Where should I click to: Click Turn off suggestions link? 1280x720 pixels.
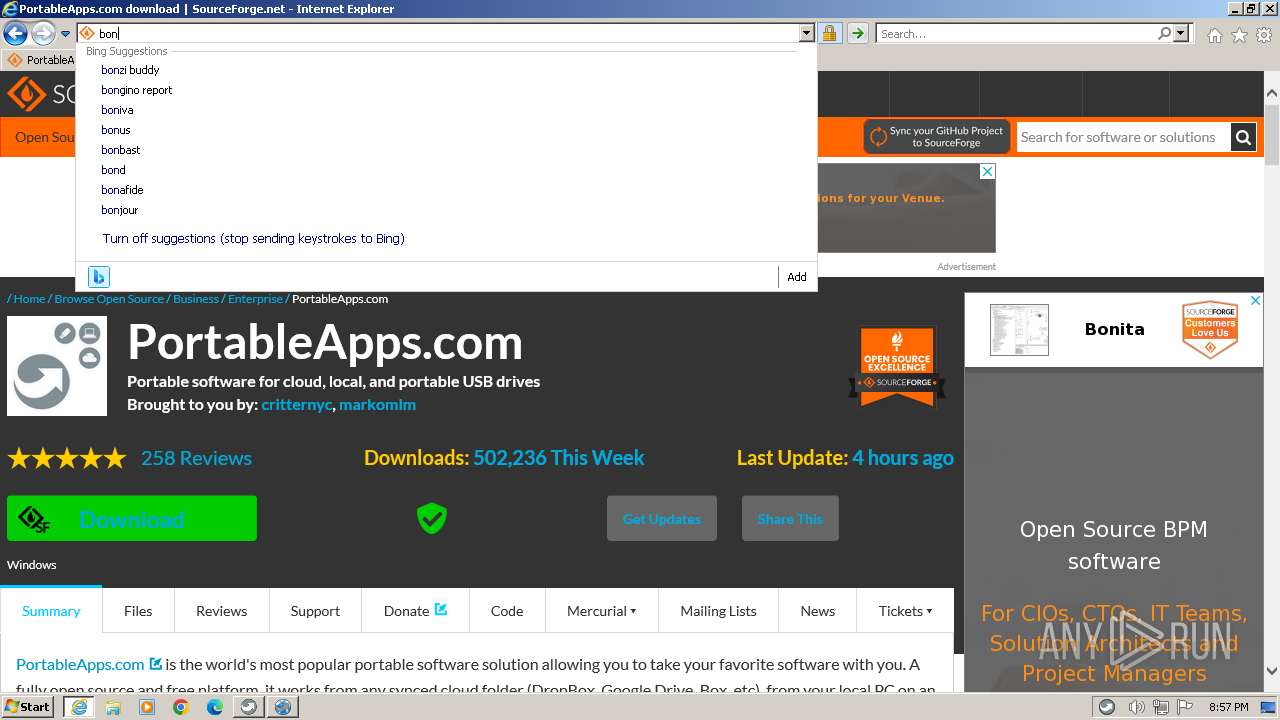(x=253, y=239)
